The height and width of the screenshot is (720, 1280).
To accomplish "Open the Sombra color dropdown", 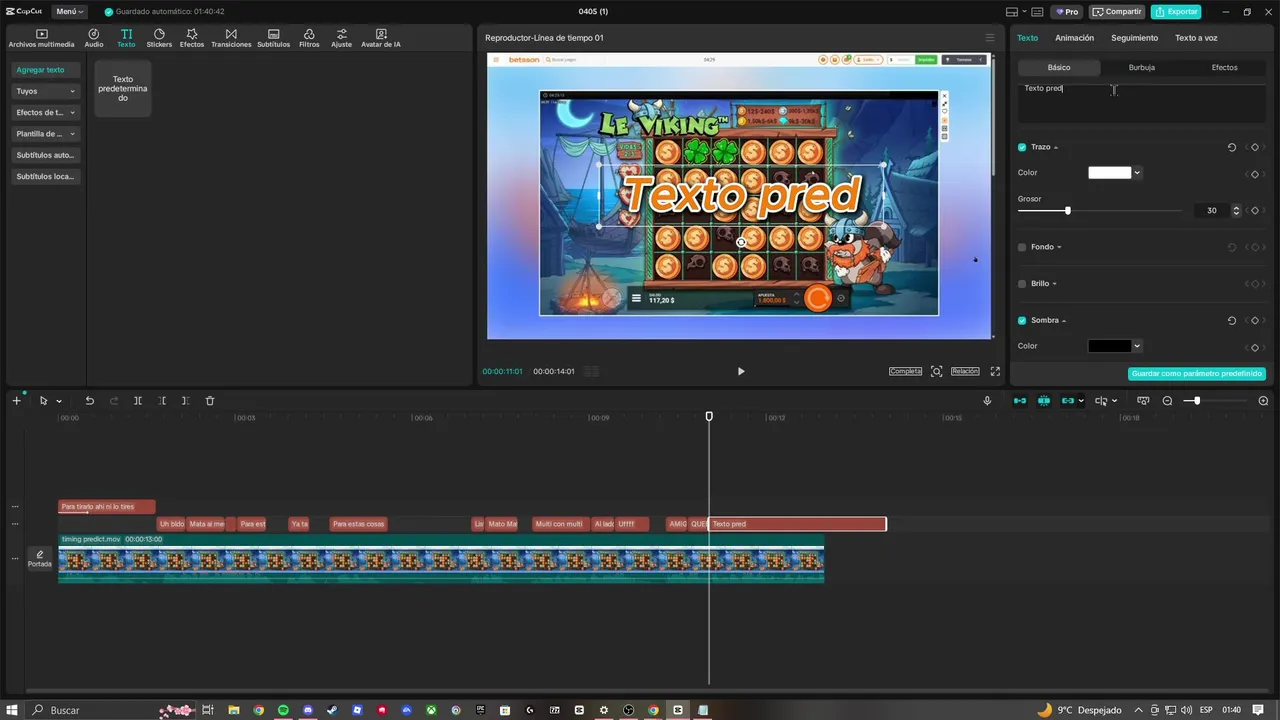I will point(1137,346).
